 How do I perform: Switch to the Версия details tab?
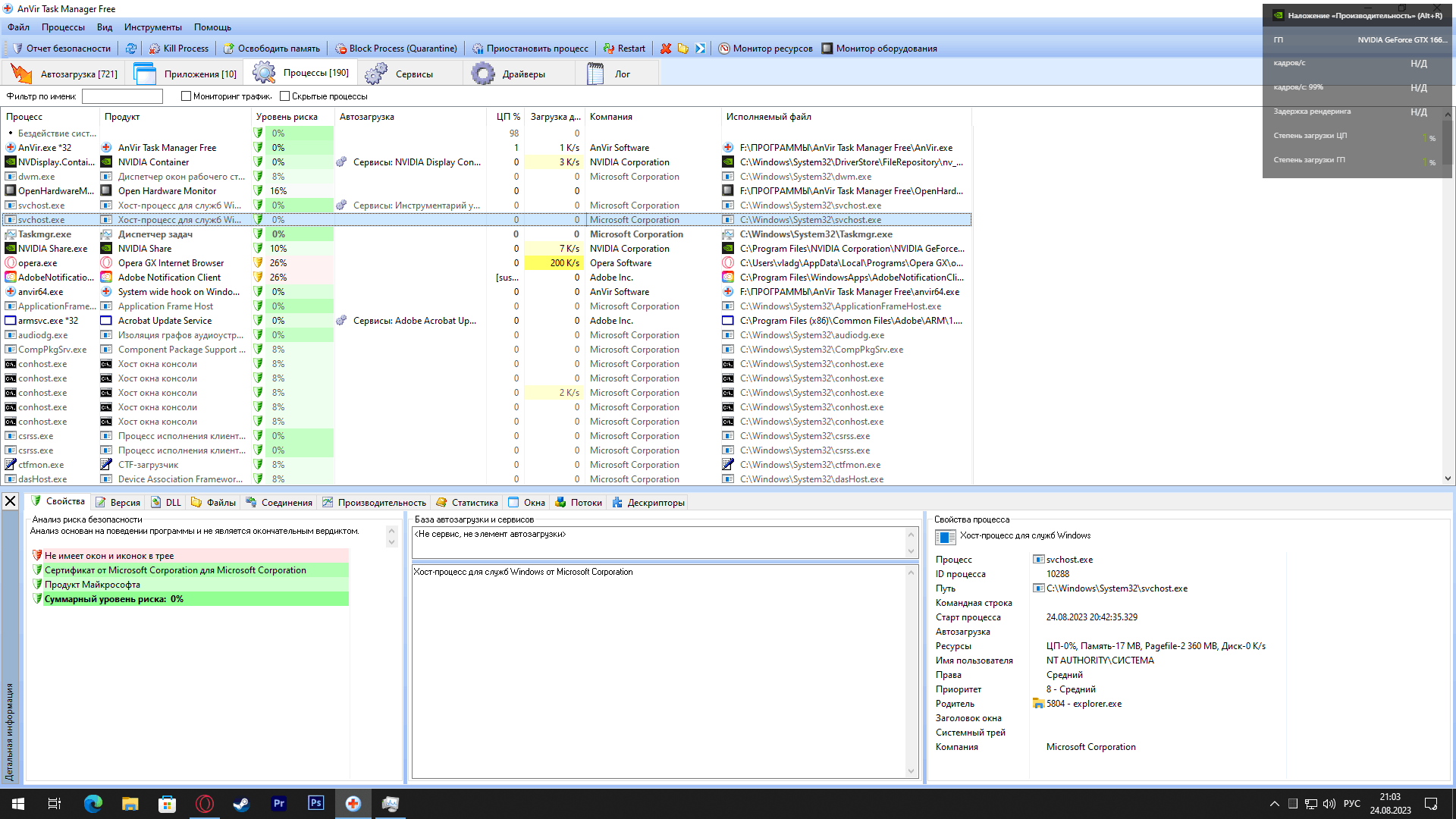(x=118, y=503)
